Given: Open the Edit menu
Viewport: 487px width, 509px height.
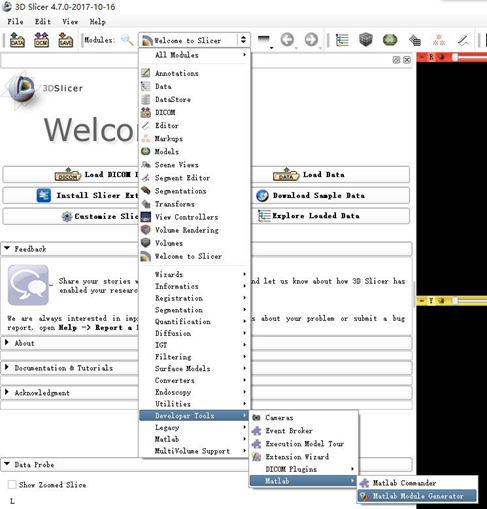Looking at the screenshot, I should 43,22.
